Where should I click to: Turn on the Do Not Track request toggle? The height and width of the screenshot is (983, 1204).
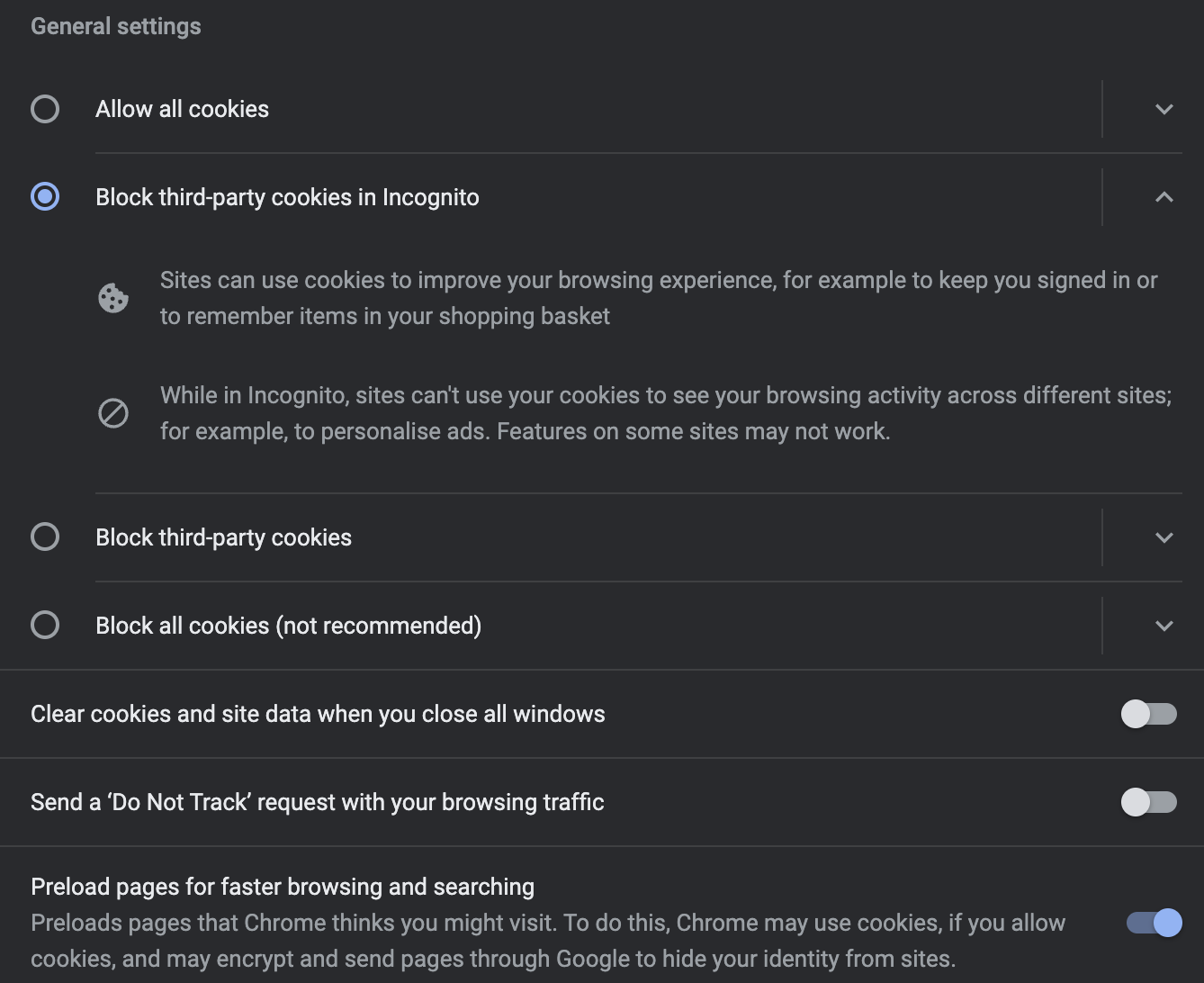pos(1149,802)
